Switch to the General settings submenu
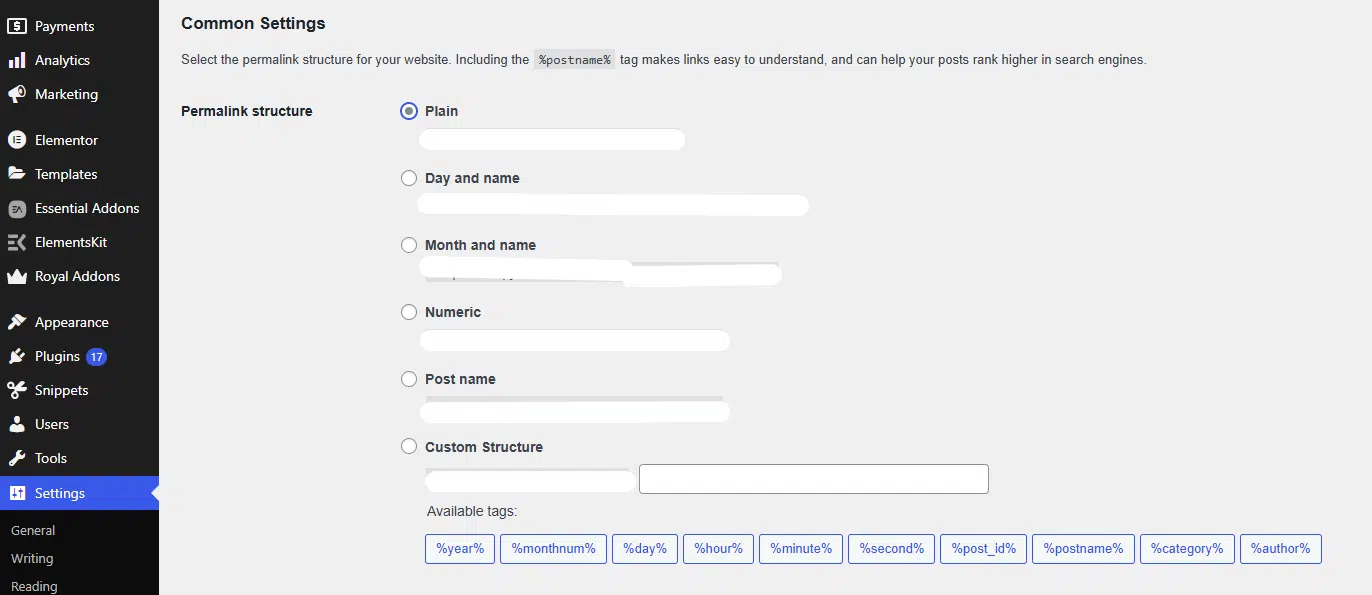Viewport: 1372px width, 595px height. pyautogui.click(x=33, y=530)
